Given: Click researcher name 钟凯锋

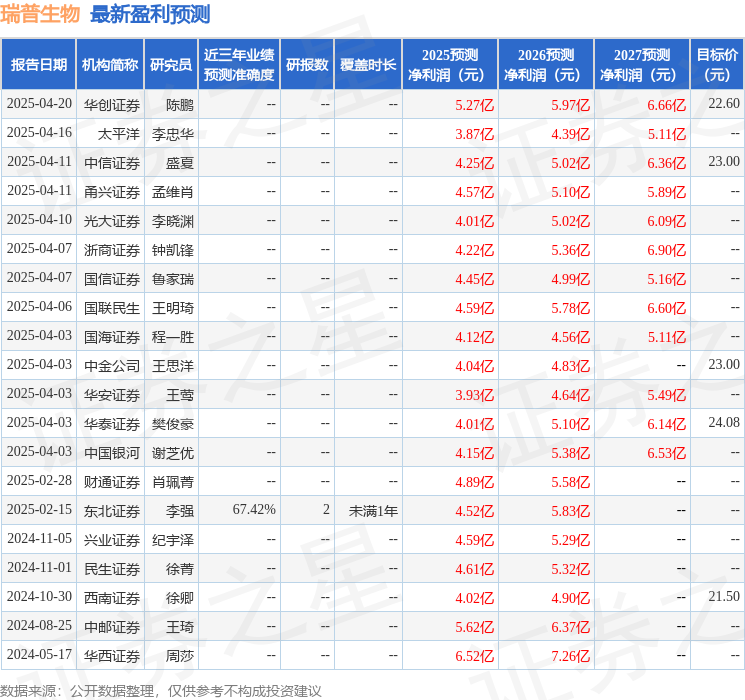Looking at the screenshot, I should (173, 249).
